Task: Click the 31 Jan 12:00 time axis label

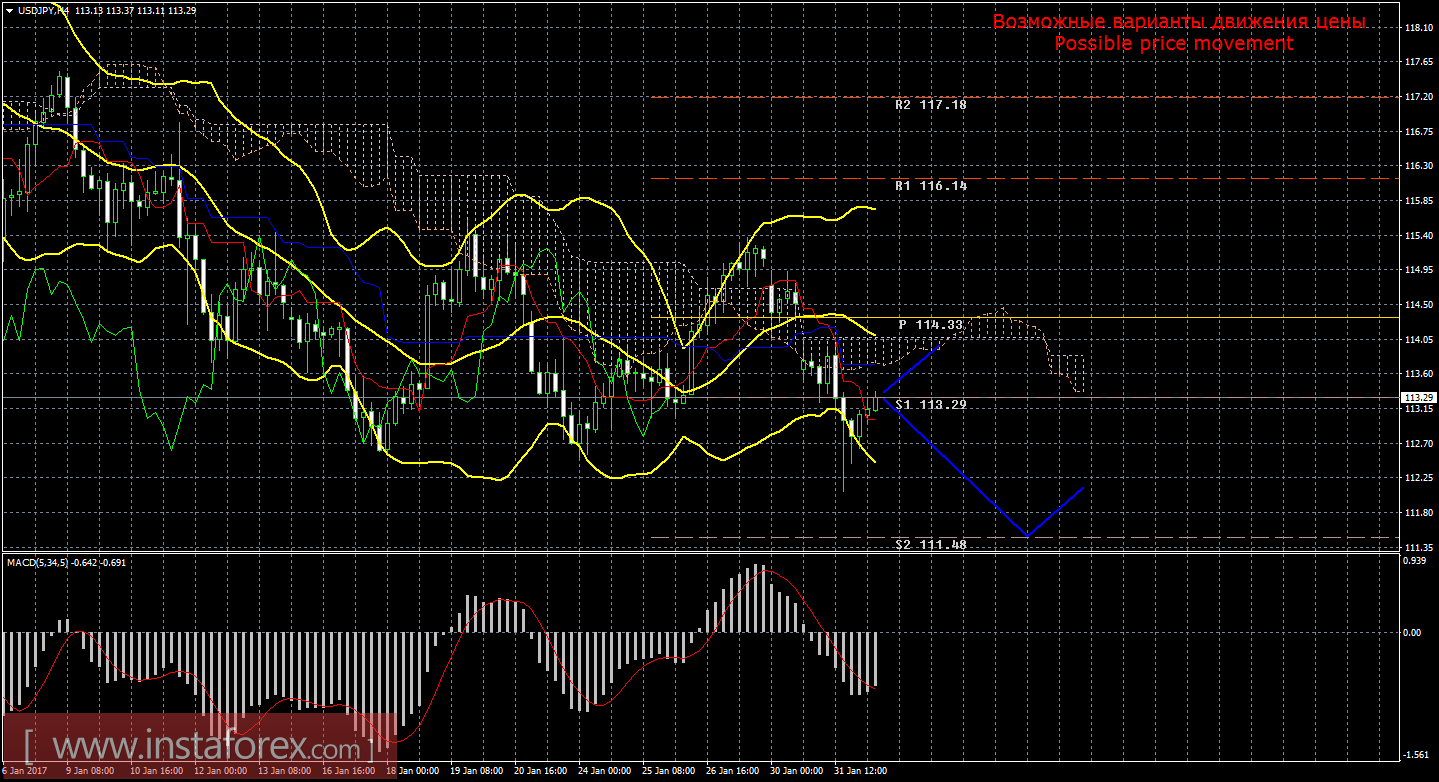Action: point(861,772)
